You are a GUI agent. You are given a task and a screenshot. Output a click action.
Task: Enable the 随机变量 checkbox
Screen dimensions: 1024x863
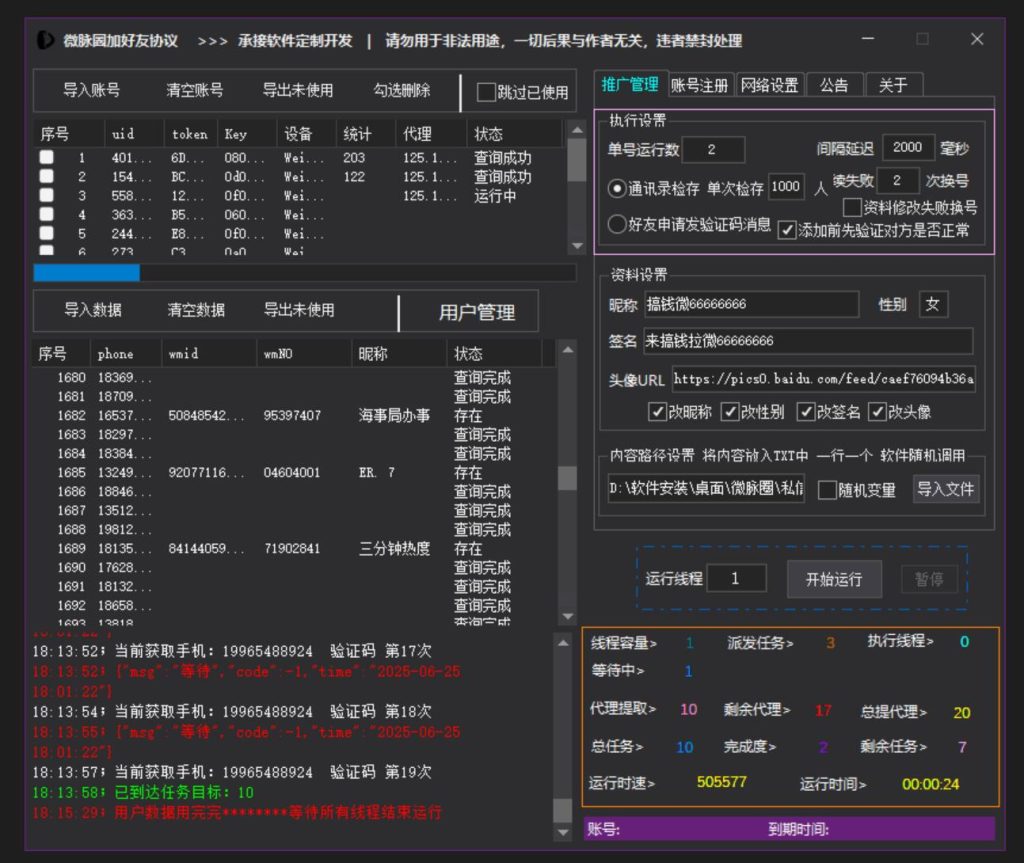[x=827, y=489]
